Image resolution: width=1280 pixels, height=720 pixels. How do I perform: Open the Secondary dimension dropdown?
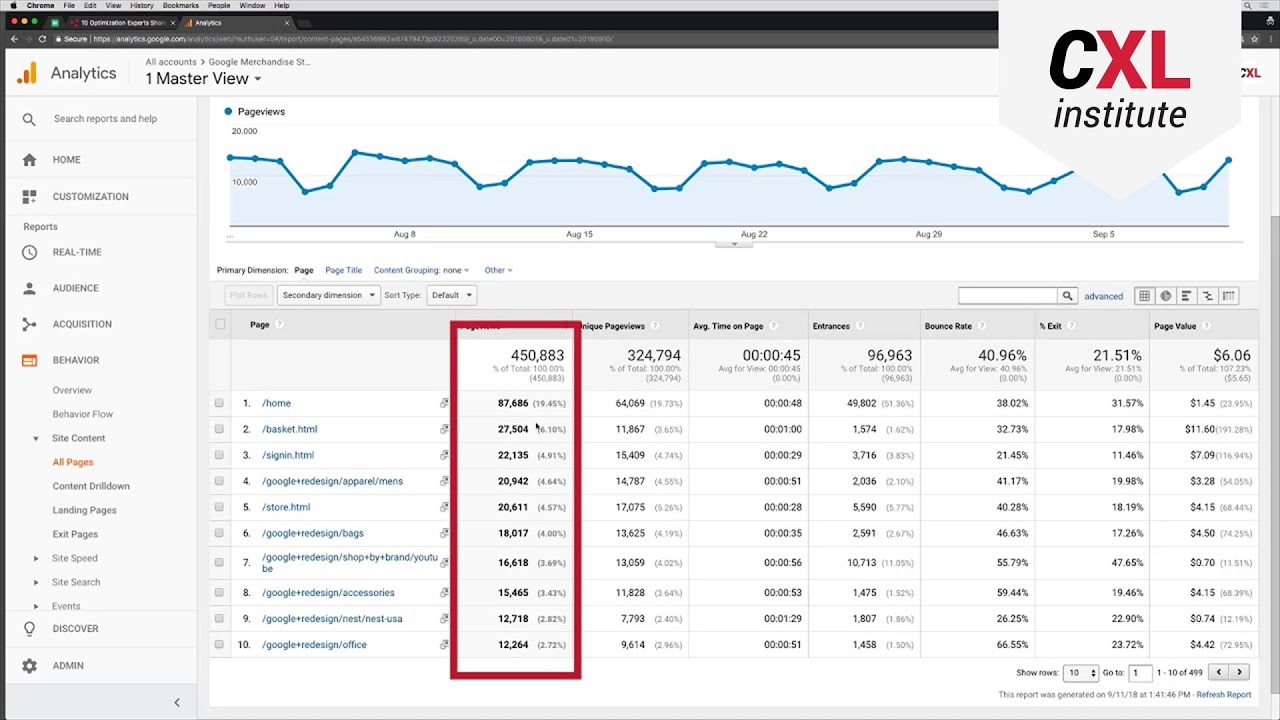pos(329,295)
